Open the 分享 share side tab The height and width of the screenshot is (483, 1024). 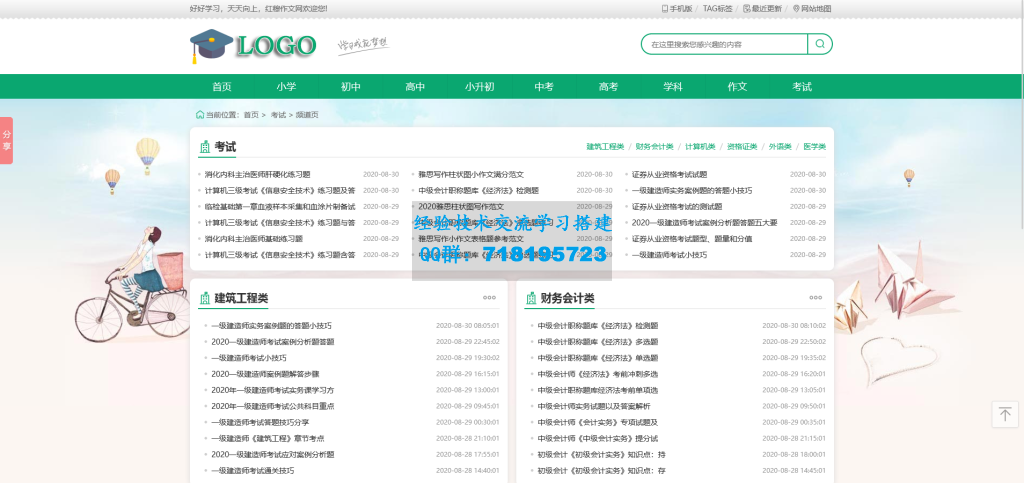pos(6,140)
